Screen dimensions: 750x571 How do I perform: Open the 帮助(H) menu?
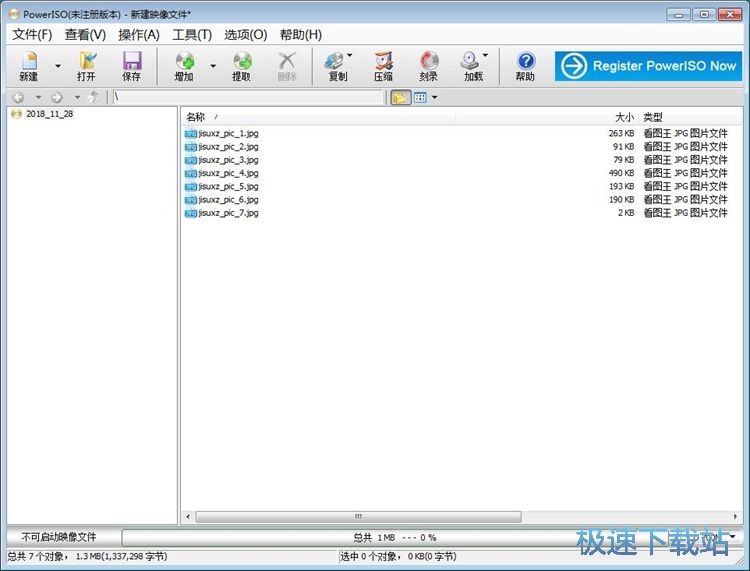pyautogui.click(x=300, y=34)
